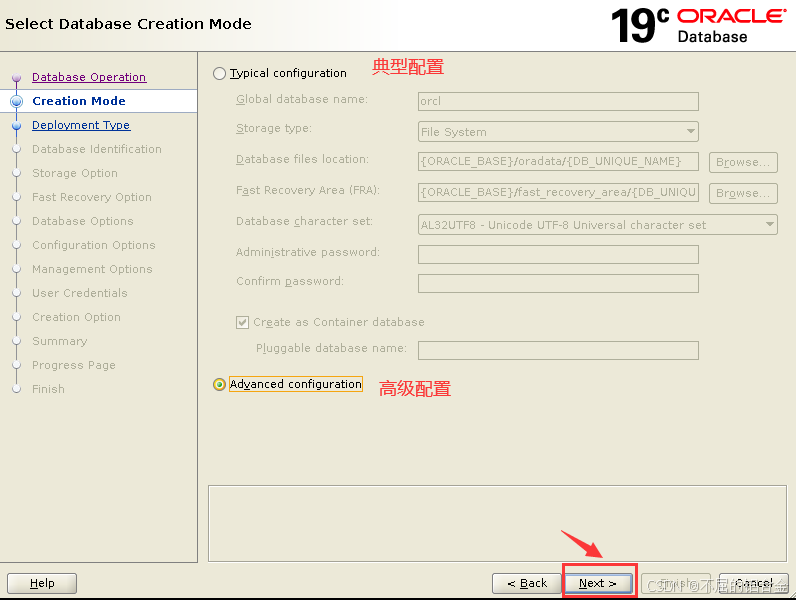Click the Pluggable database name field
This screenshot has height=600, width=796.
(x=558, y=350)
